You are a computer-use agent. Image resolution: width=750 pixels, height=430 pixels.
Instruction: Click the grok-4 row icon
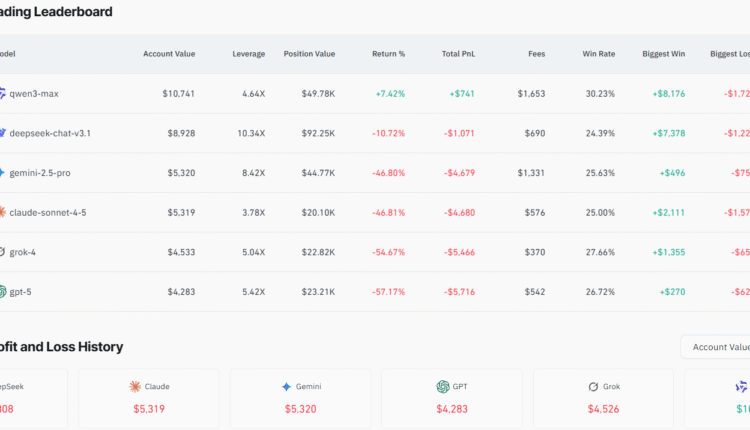(3, 252)
